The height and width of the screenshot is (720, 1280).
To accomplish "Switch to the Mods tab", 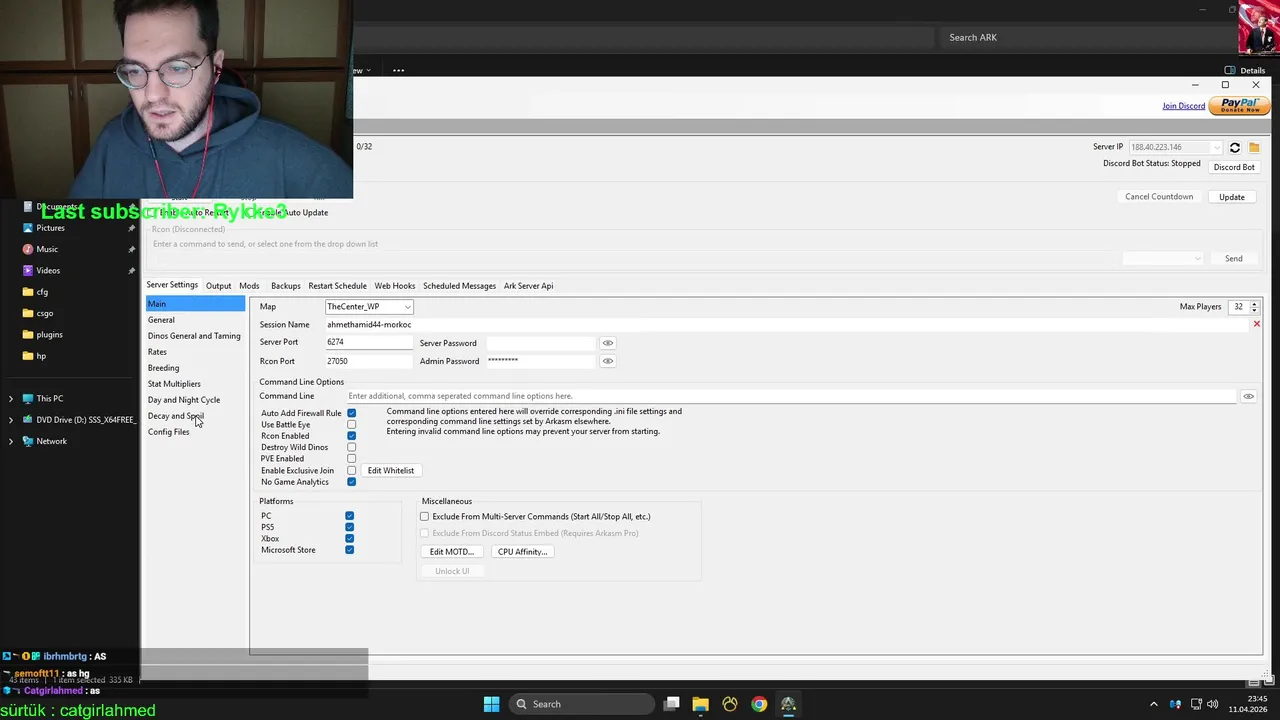I will point(249,286).
